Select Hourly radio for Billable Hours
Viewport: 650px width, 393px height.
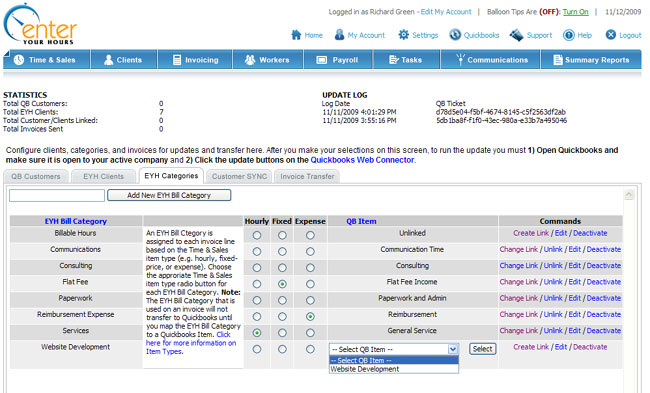[257, 235]
